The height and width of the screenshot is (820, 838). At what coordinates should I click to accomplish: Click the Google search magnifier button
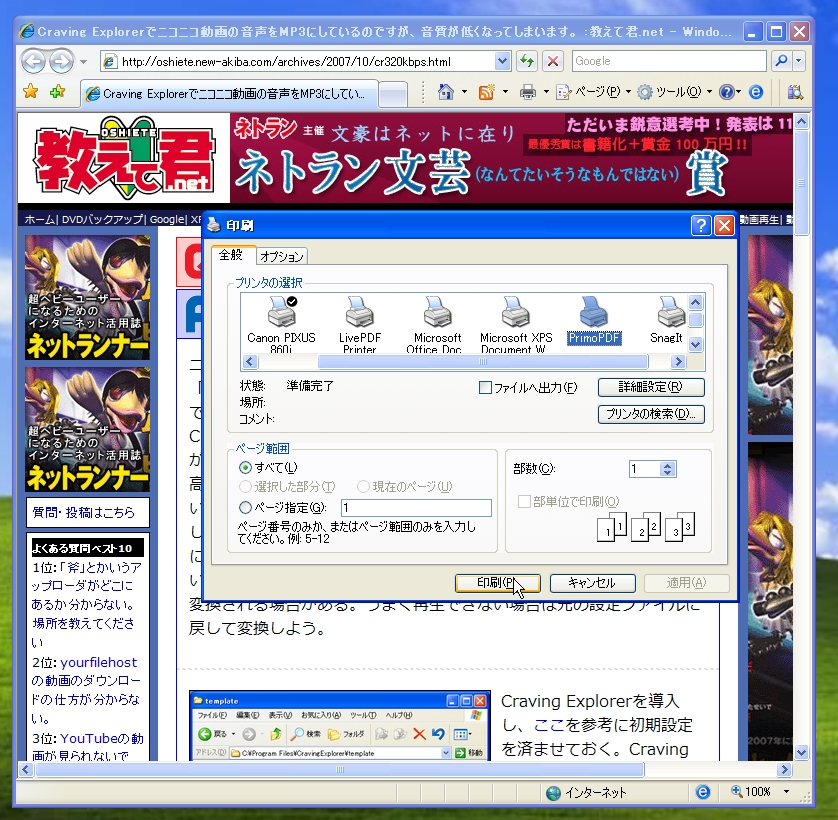point(781,61)
